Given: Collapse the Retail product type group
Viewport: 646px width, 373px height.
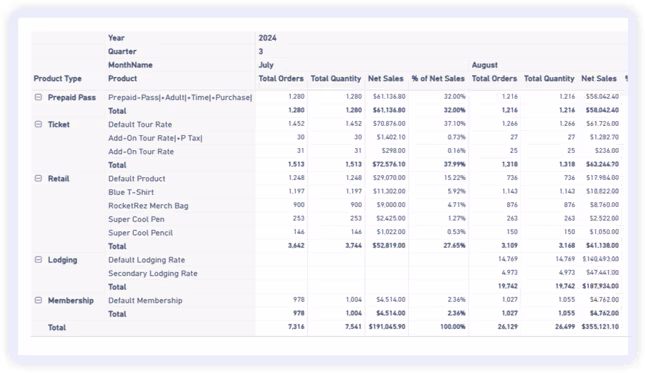Looking at the screenshot, I should point(38,178).
